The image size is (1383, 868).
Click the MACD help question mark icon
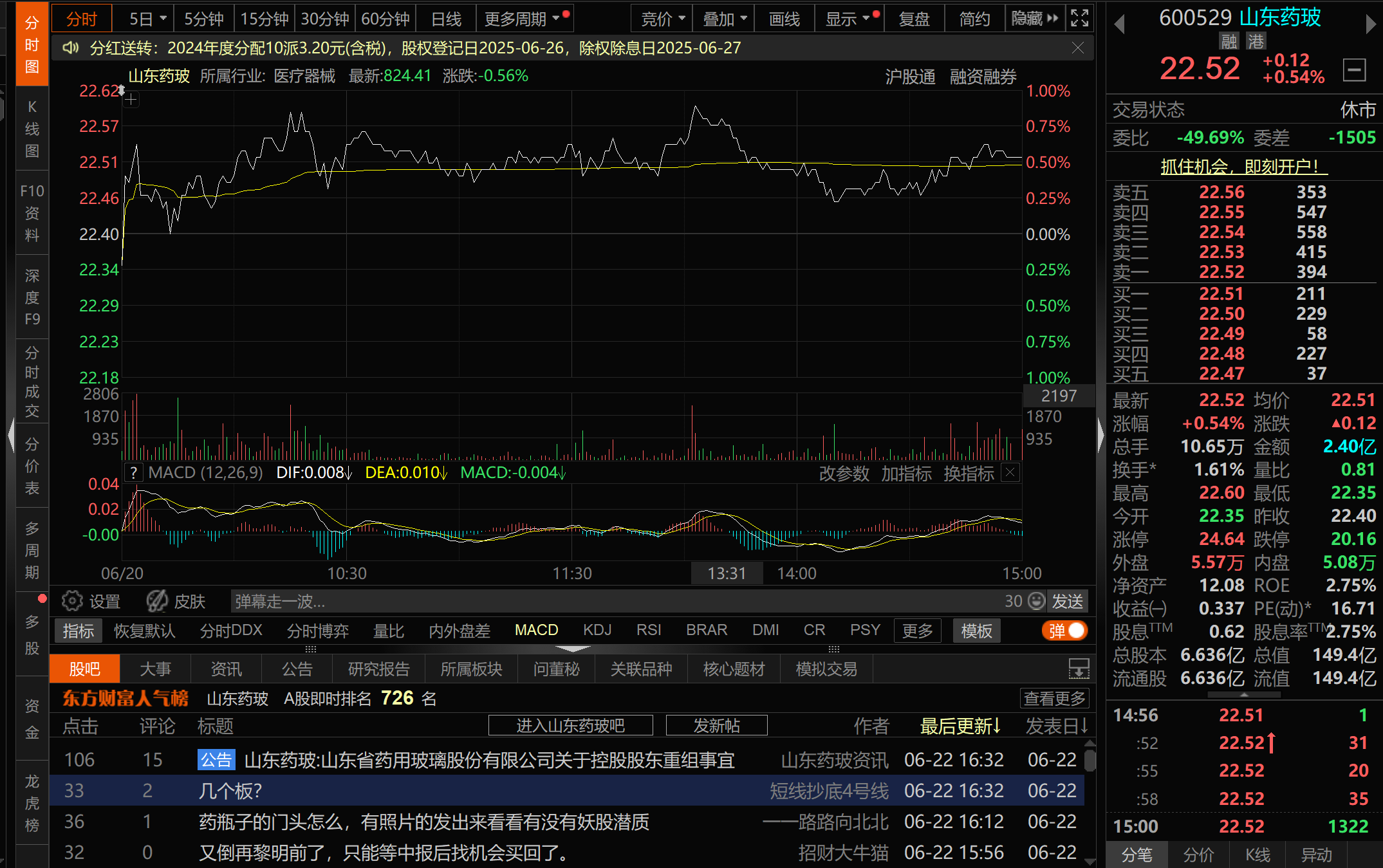133,473
